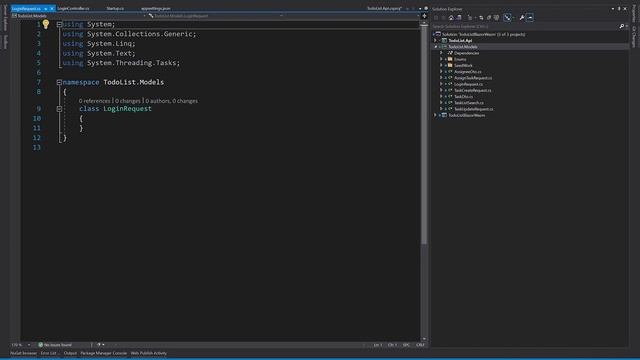Switch to the TodoList.Api.csproj tab

click(x=384, y=9)
